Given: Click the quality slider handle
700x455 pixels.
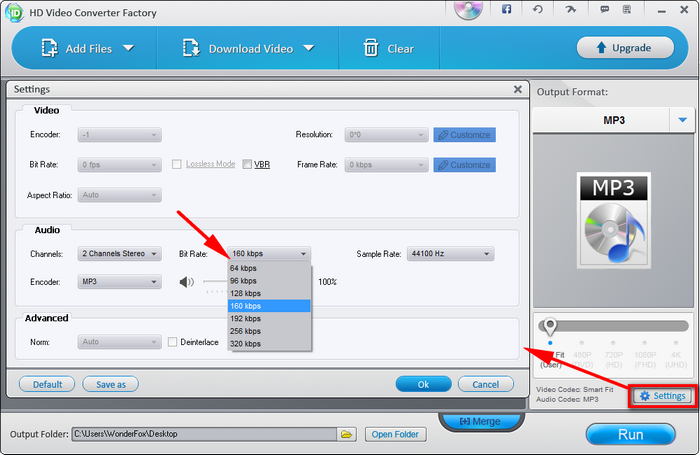Looking at the screenshot, I should coord(550,327).
